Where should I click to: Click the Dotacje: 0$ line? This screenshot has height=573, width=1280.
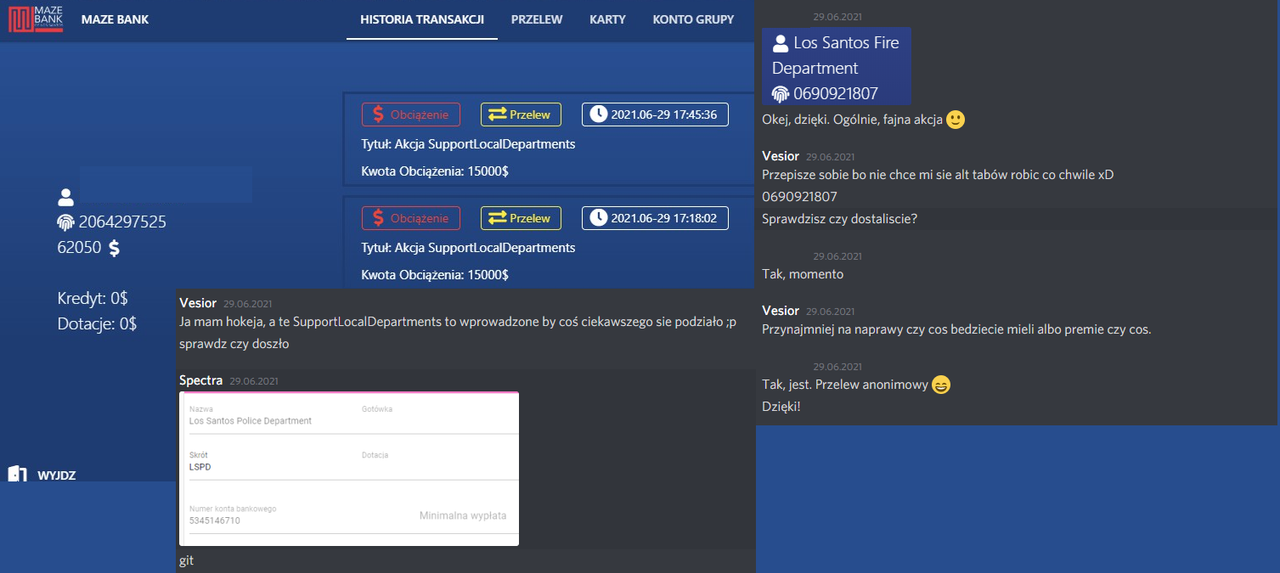pos(97,323)
